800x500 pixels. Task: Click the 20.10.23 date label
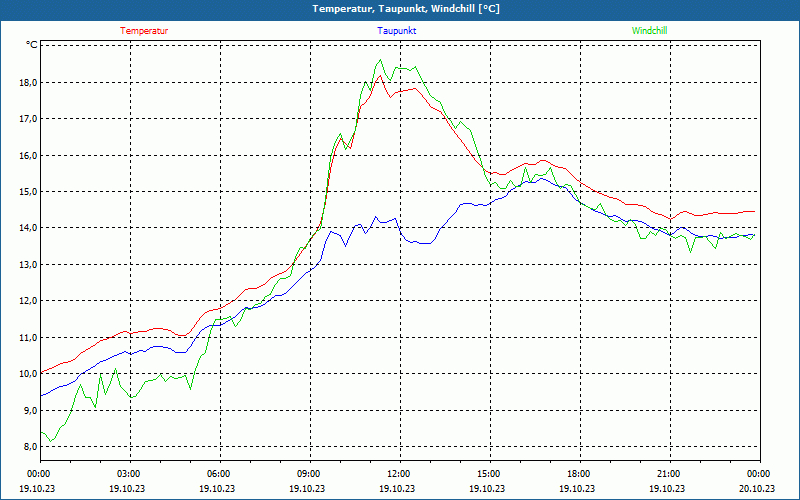[757, 488]
